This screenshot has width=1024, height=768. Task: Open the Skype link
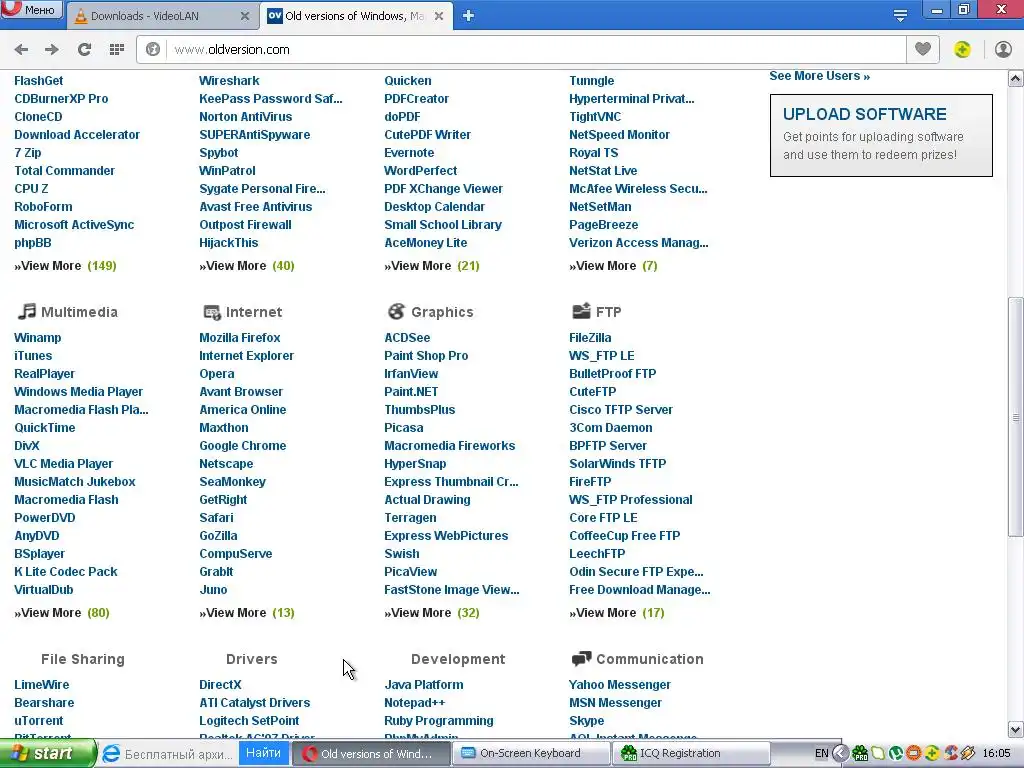(x=586, y=721)
